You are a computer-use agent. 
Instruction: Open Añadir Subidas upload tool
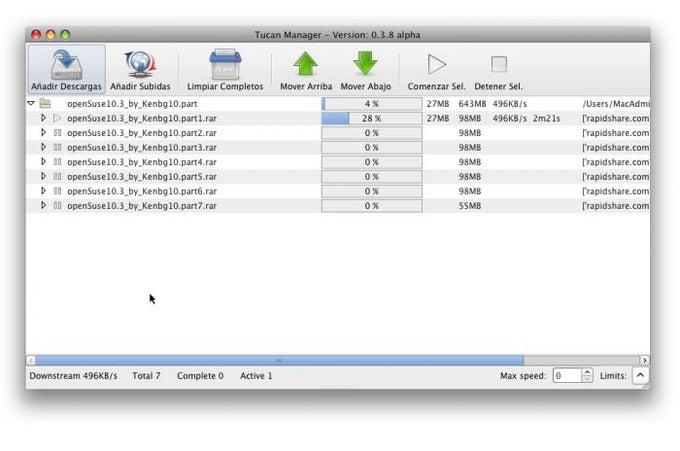(140, 69)
